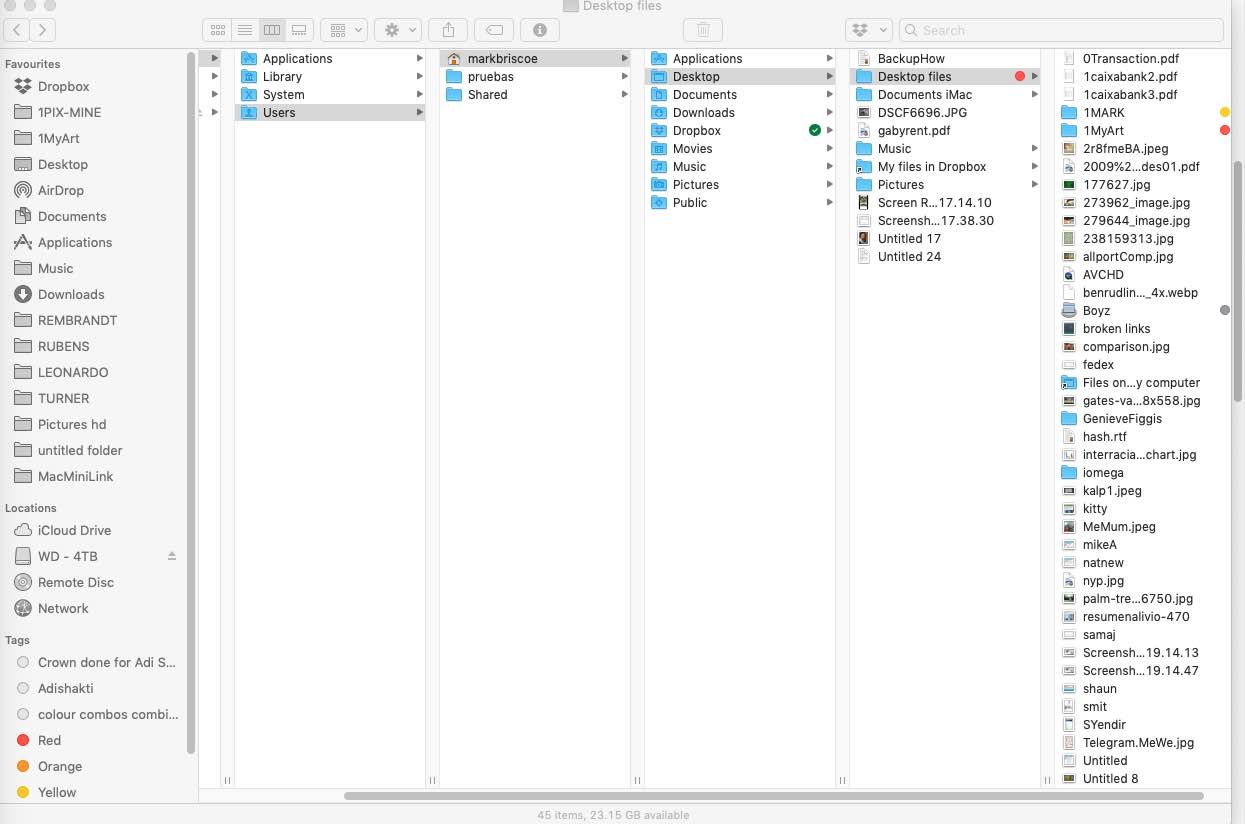Expand My files in Dropbox arrow
The image size is (1245, 824).
1035,167
